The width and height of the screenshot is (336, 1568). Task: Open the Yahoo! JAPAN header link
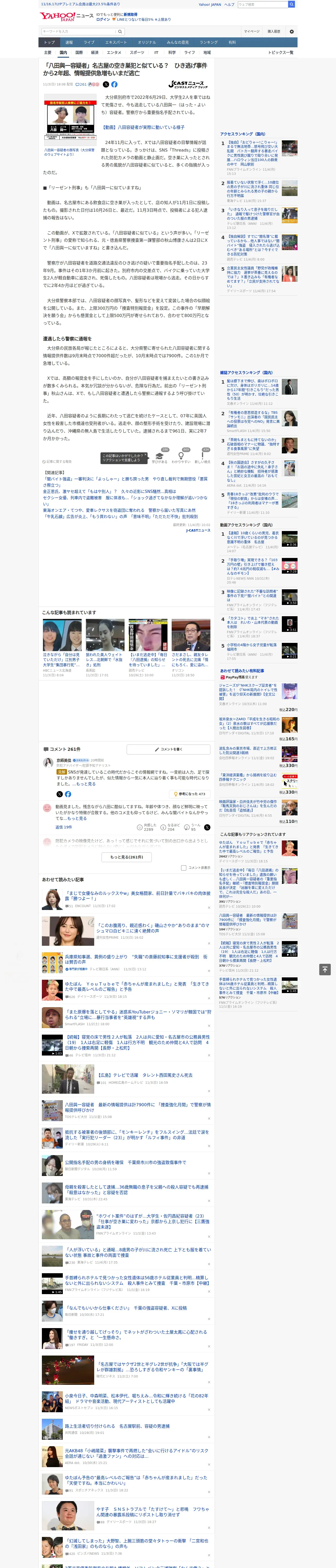210,4
